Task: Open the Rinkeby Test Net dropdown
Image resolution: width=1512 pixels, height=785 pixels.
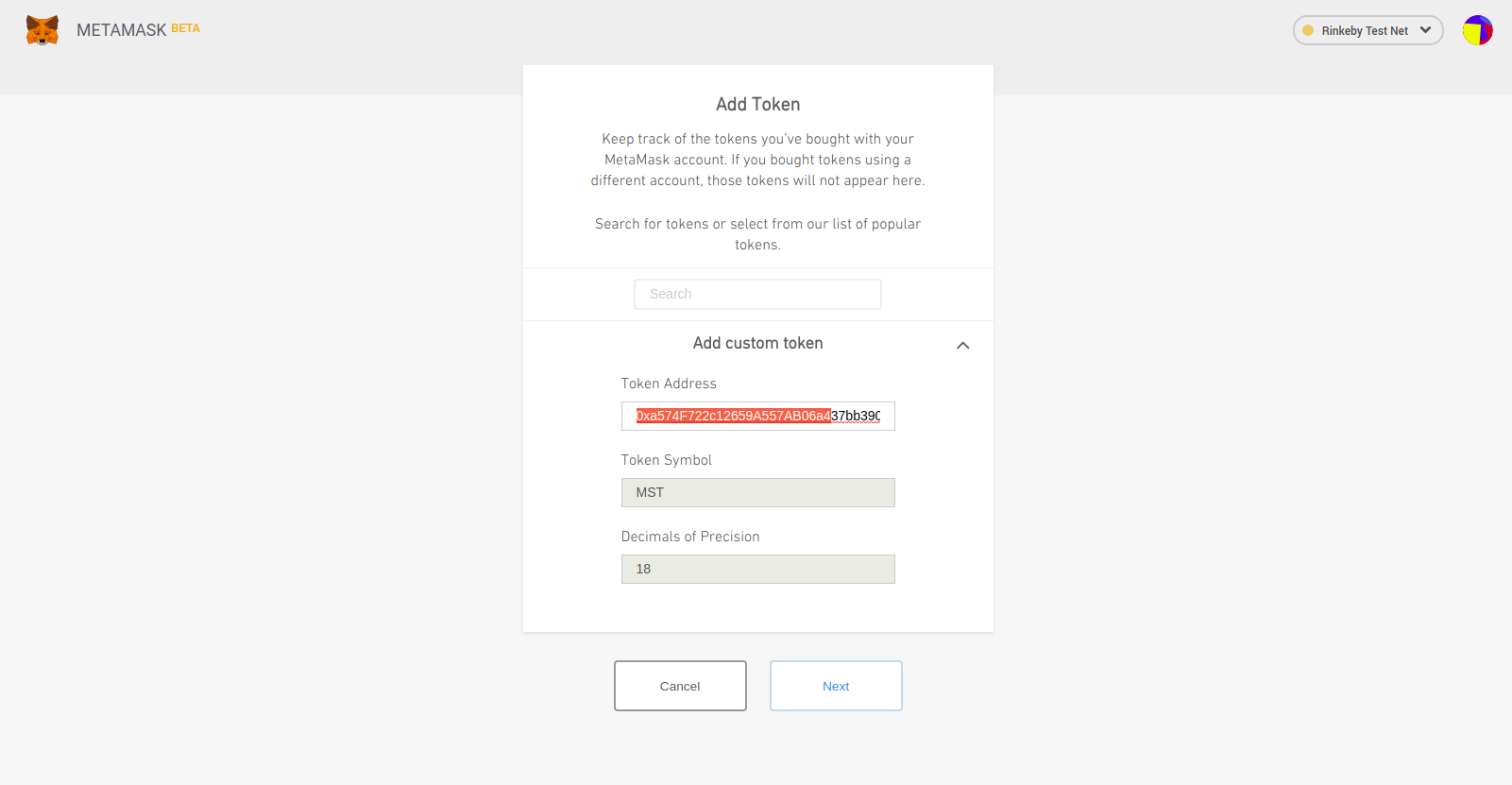Action: coord(1365,30)
